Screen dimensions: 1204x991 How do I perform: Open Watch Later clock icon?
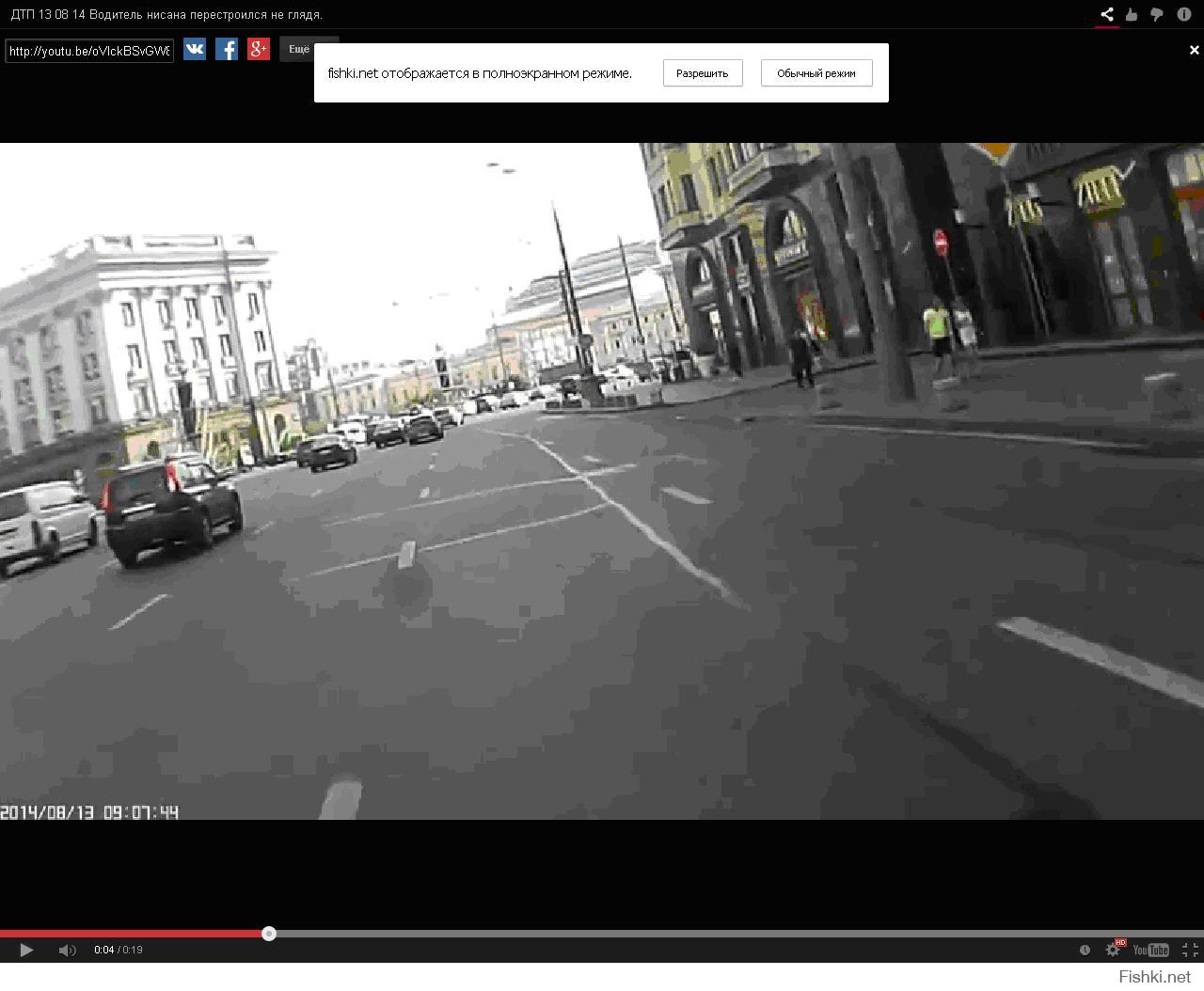[1085, 950]
